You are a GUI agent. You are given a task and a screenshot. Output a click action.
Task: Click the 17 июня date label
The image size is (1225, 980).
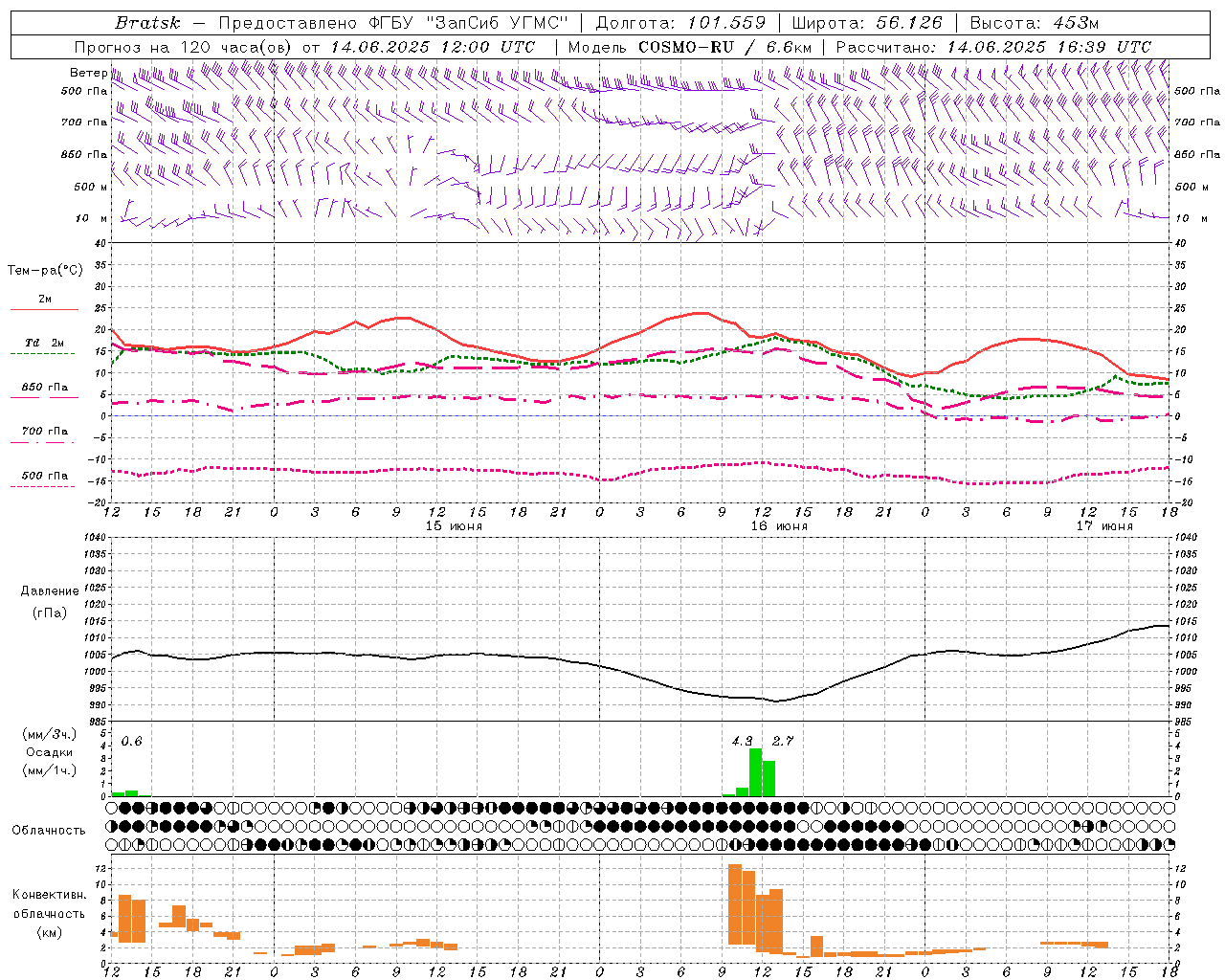click(x=1104, y=526)
